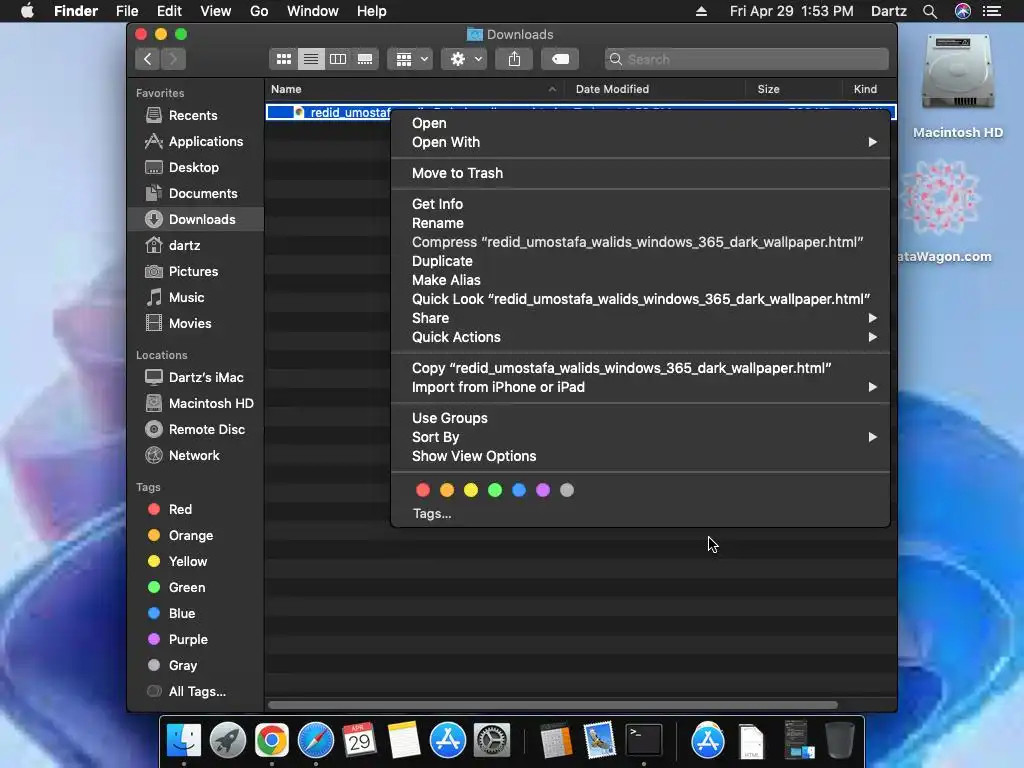Choose Quick Look for the html file
This screenshot has height=768, width=1024.
point(640,299)
